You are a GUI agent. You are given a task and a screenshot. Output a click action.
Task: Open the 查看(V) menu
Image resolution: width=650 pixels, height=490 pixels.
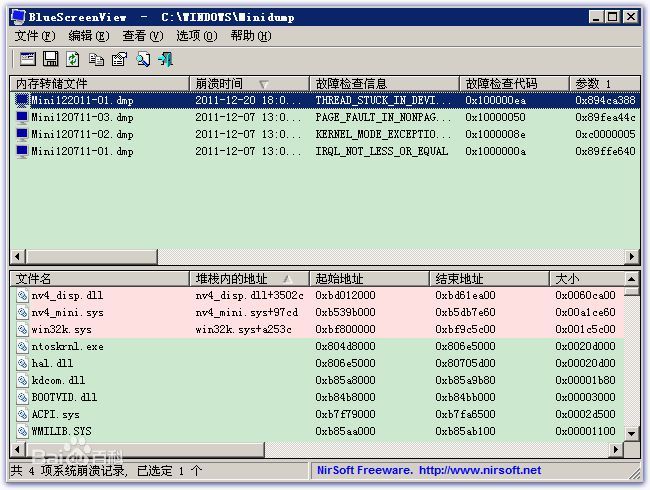(142, 36)
